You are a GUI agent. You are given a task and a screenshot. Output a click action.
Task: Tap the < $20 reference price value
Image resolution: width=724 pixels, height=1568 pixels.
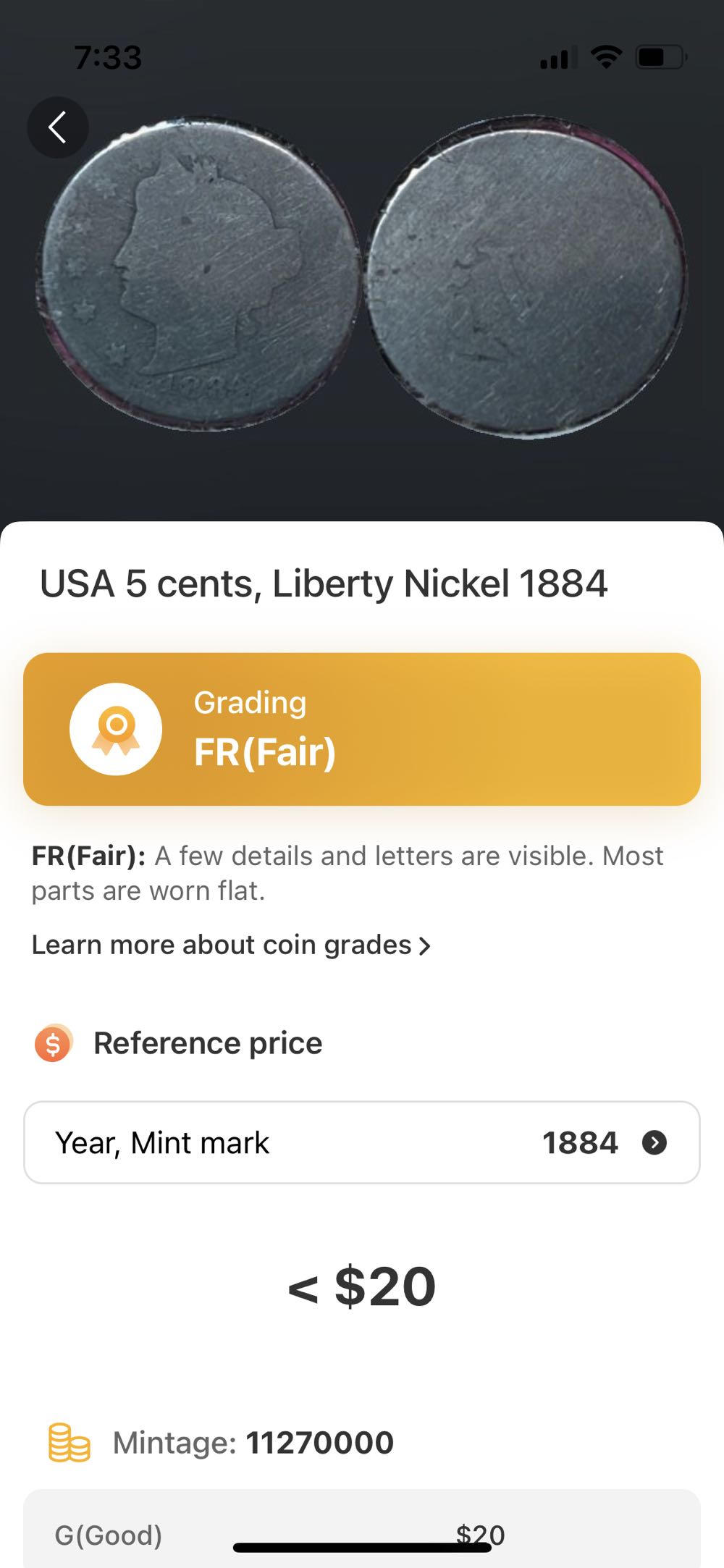[361, 1286]
